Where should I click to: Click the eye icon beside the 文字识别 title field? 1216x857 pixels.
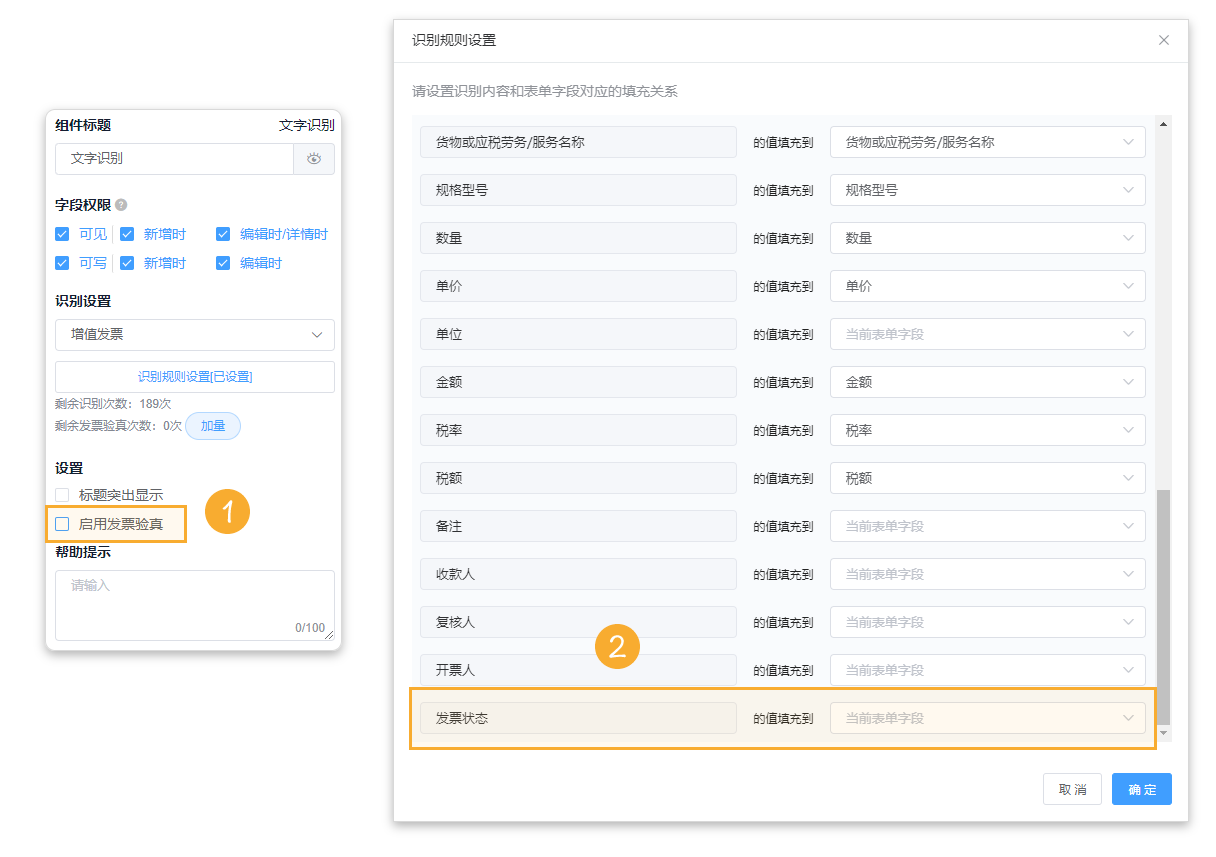click(x=314, y=159)
